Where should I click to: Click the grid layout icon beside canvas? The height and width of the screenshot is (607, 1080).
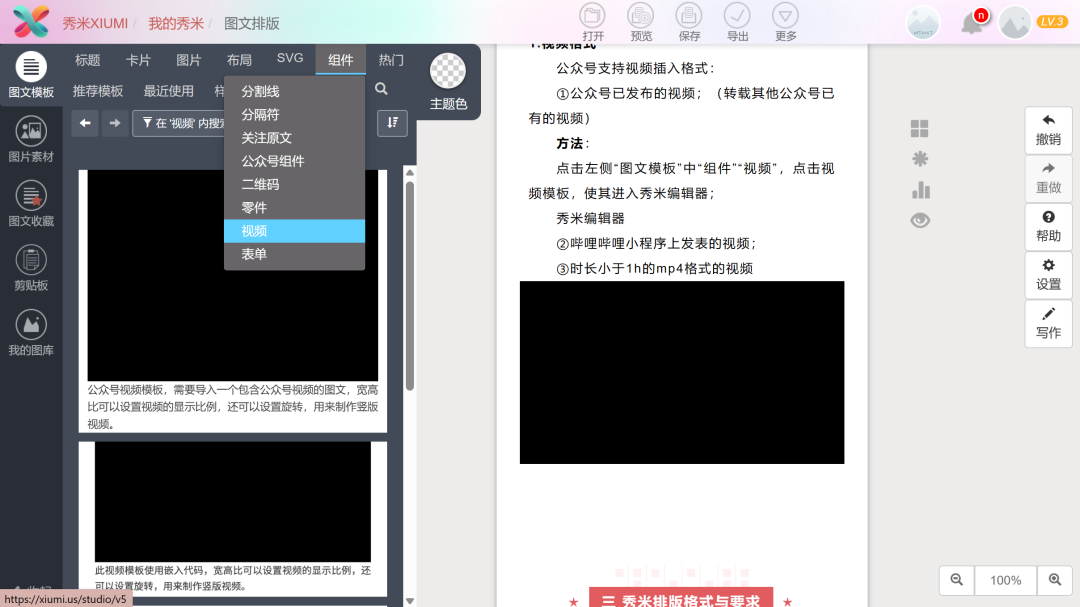920,129
